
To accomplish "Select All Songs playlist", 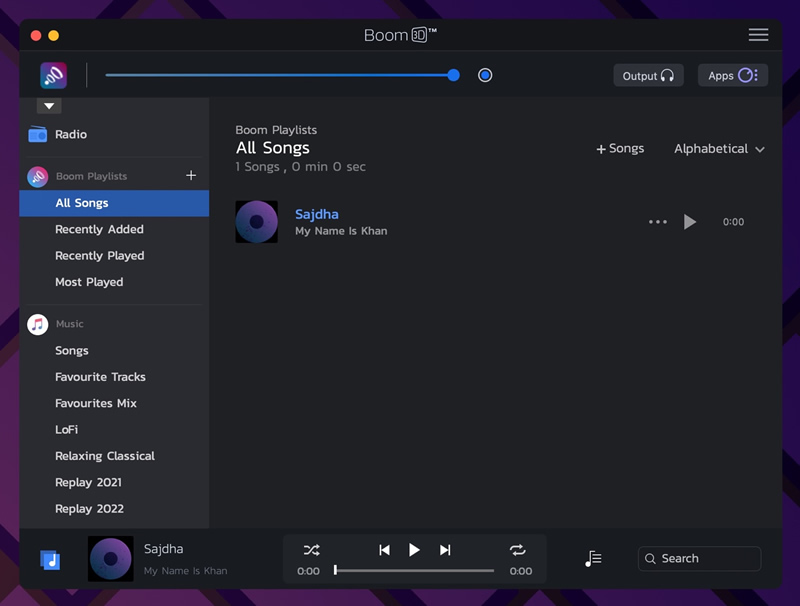I will point(114,203).
